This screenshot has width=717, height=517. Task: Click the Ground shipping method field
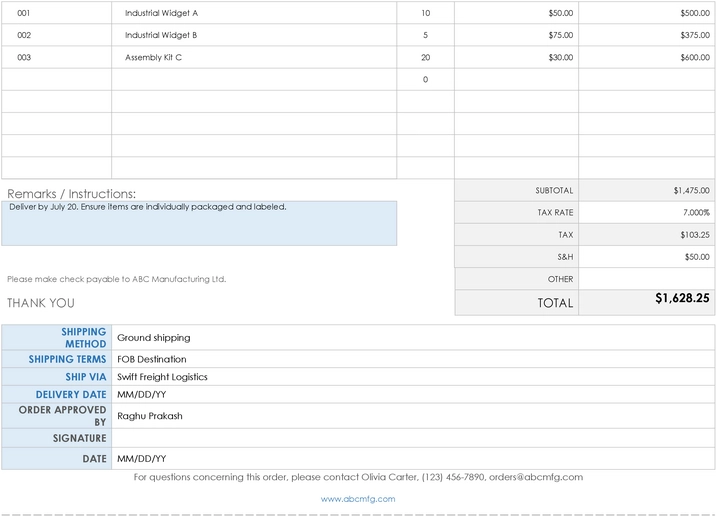click(413, 337)
